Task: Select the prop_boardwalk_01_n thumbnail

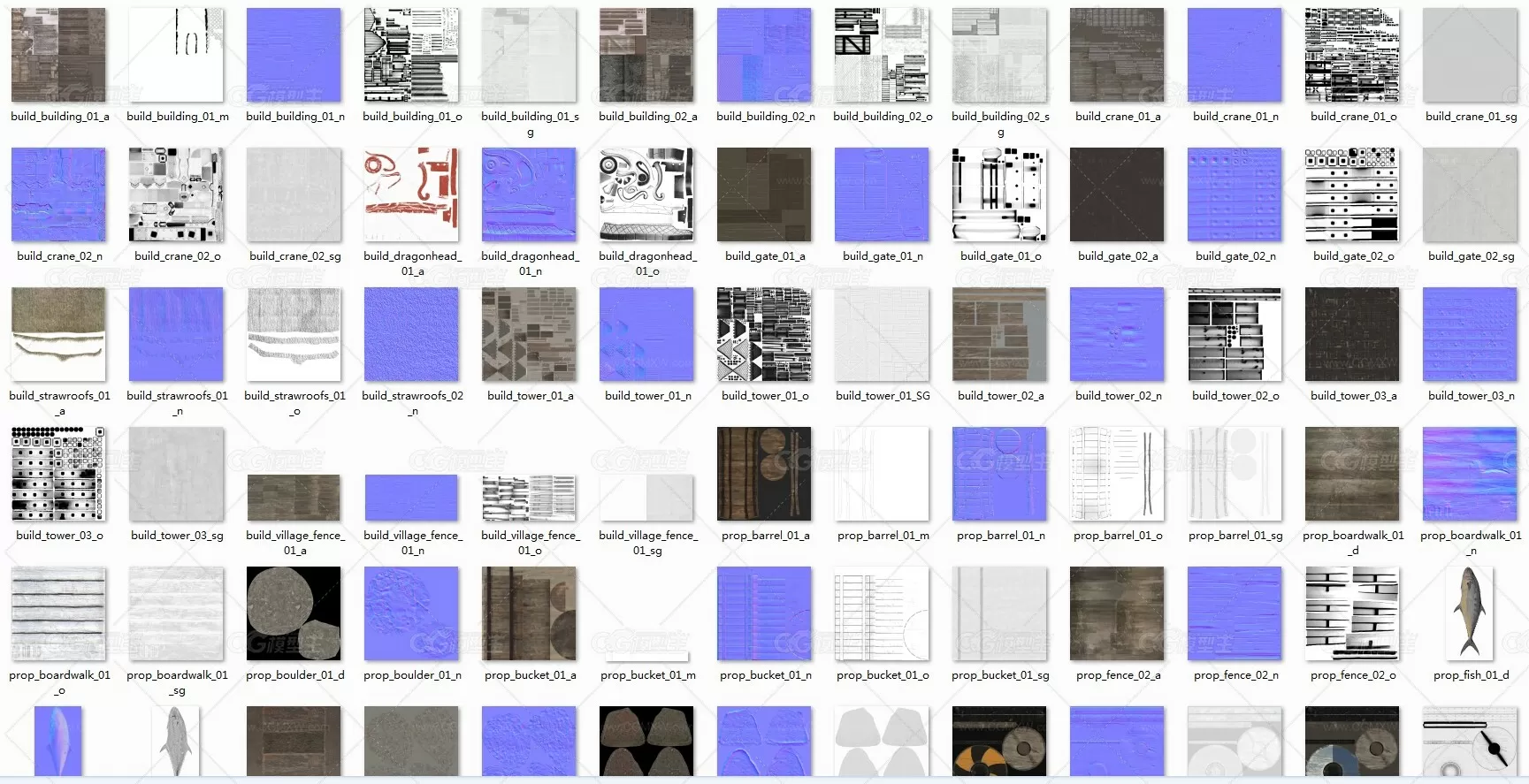Action: tap(1470, 474)
